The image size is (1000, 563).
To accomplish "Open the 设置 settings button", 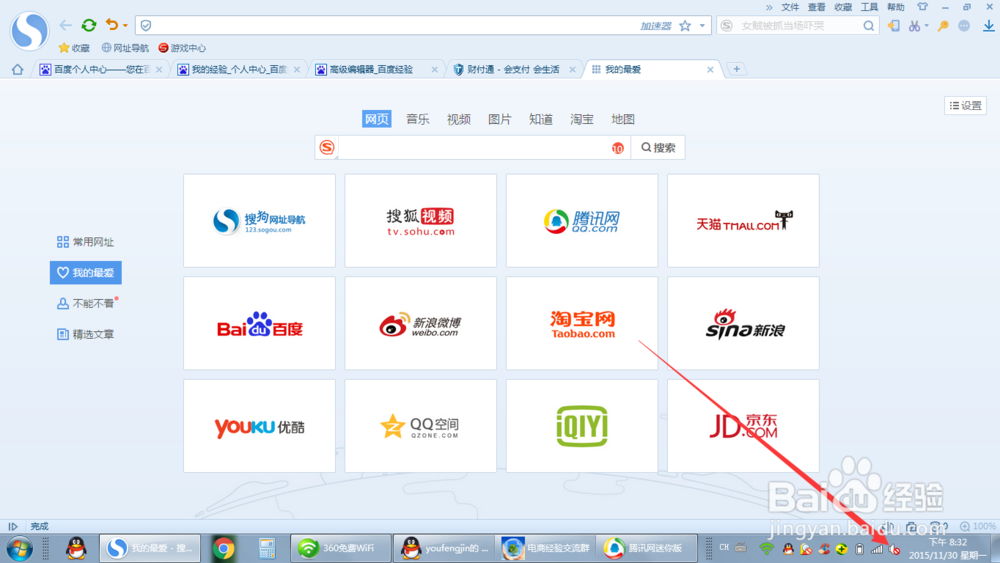I will pyautogui.click(x=966, y=106).
